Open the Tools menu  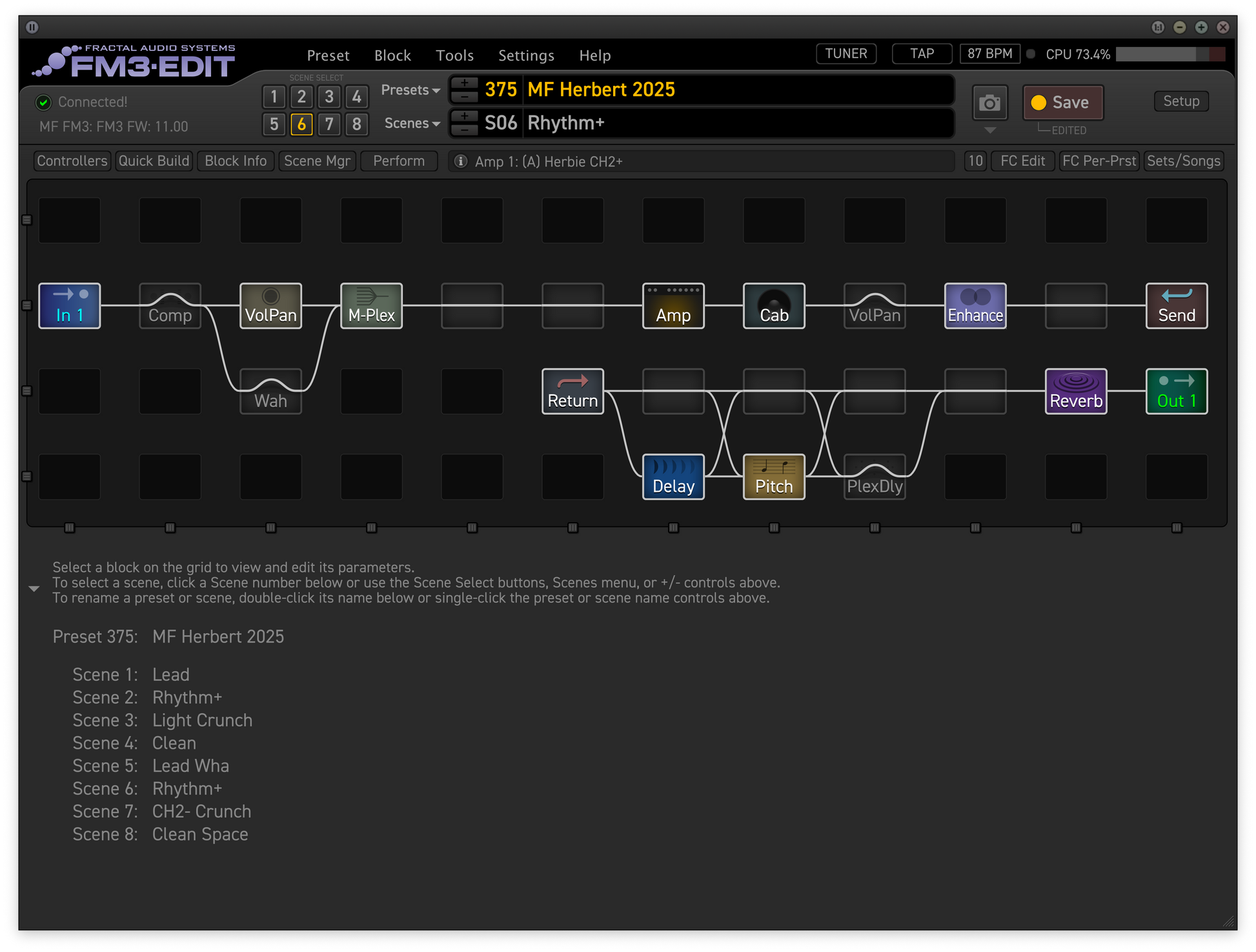pos(454,56)
